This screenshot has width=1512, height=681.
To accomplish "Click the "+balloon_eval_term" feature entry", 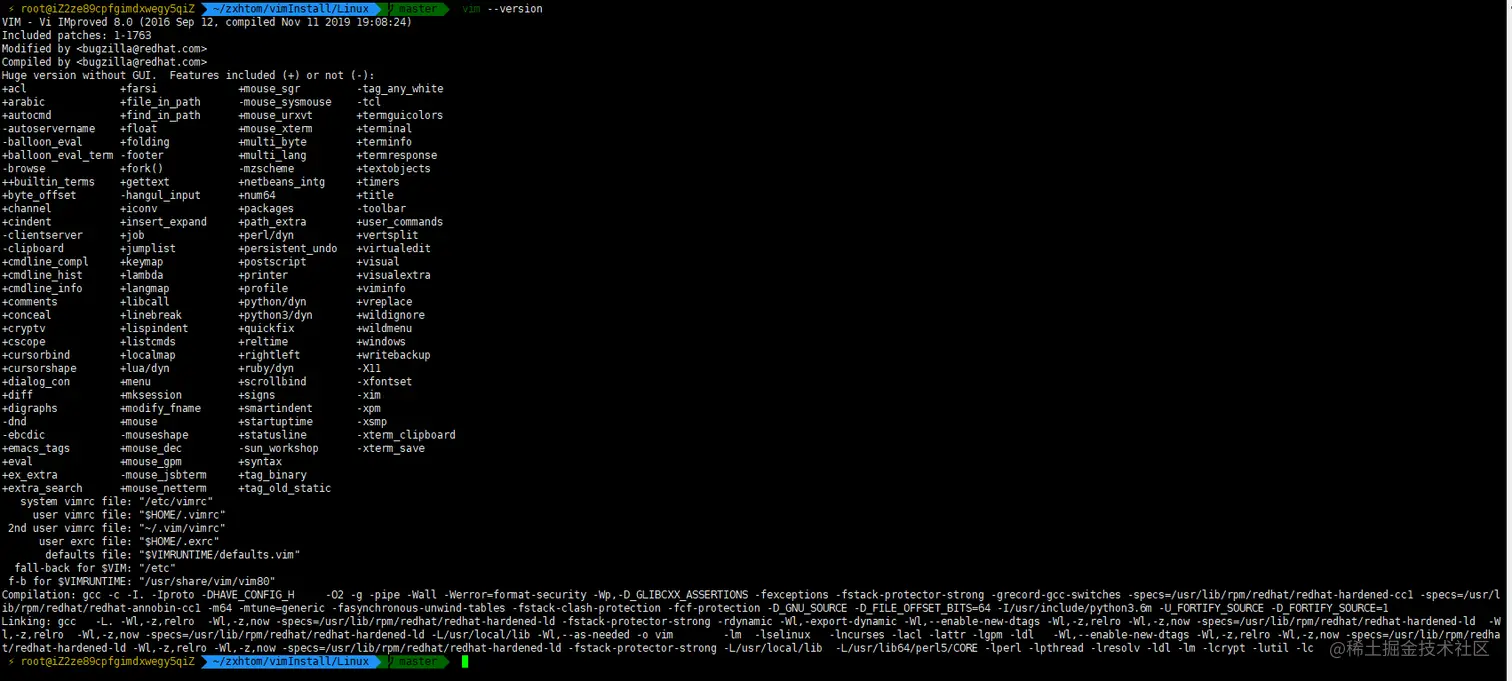I will coord(58,155).
